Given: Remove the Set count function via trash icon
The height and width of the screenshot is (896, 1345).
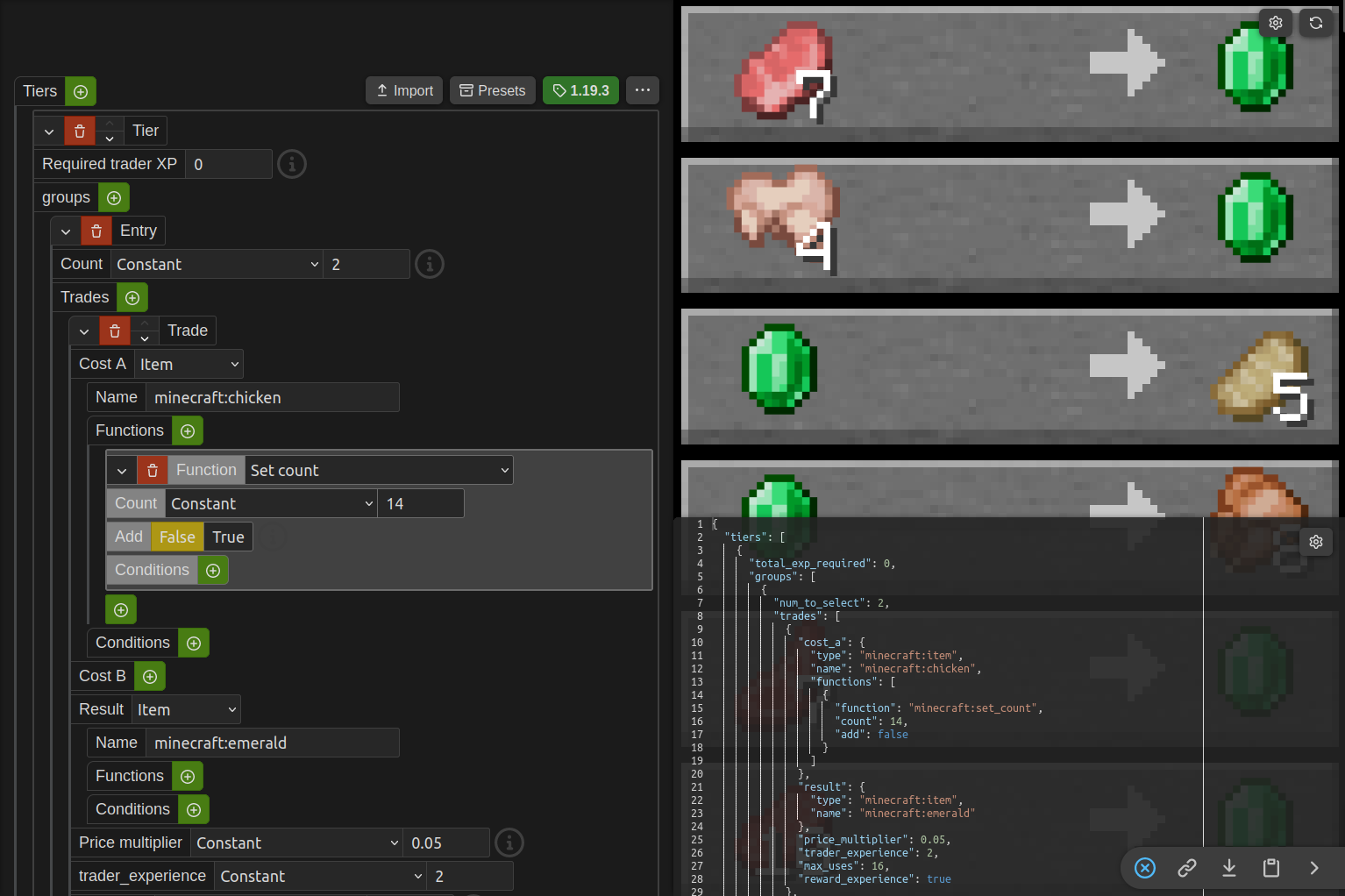Looking at the screenshot, I should pos(153,471).
